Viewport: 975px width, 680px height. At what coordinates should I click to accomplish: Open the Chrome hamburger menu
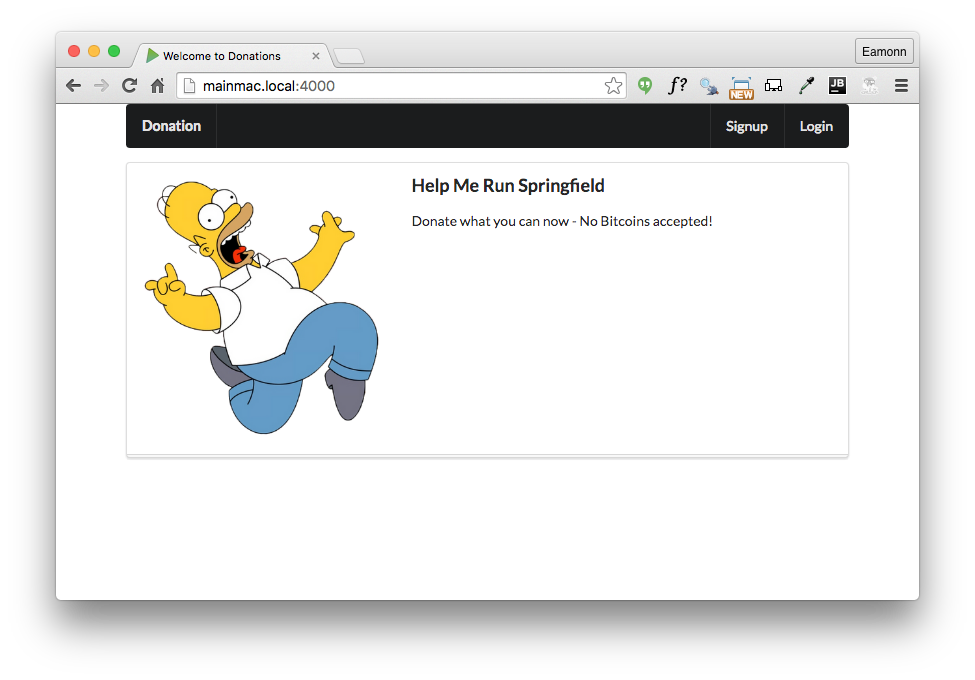[x=901, y=86]
